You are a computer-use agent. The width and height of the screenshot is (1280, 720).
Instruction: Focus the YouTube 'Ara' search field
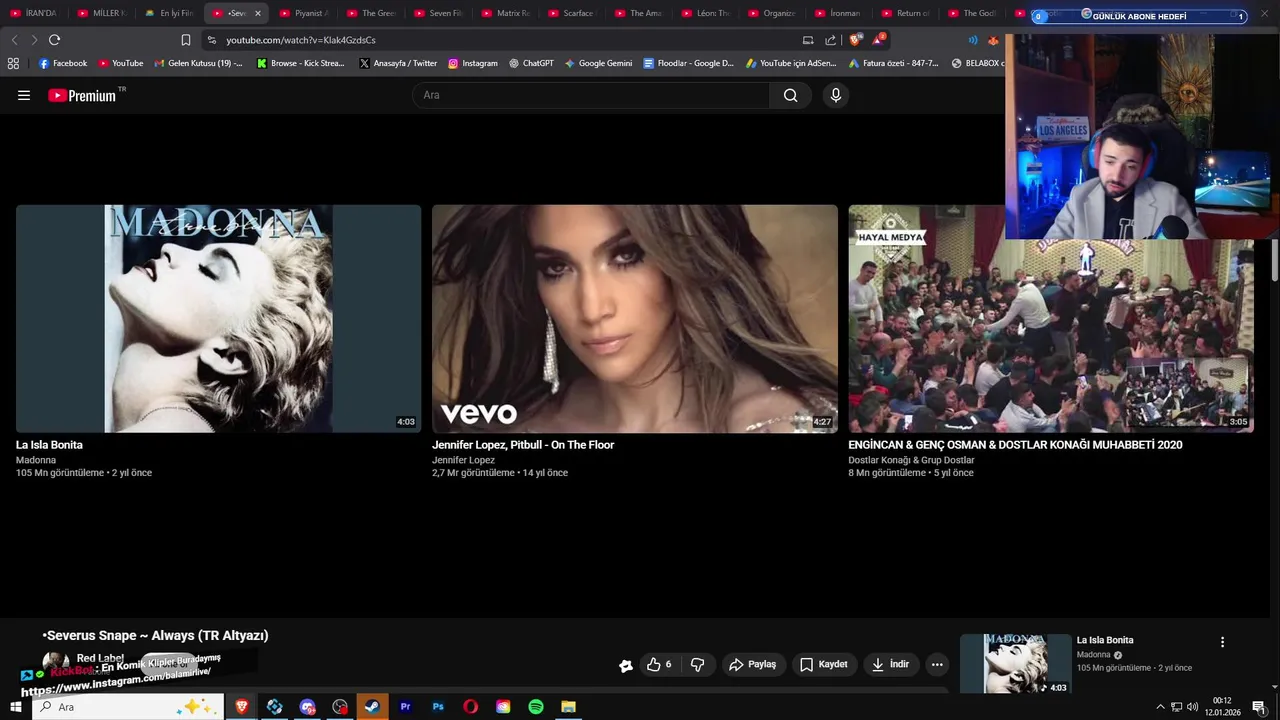[x=591, y=95]
